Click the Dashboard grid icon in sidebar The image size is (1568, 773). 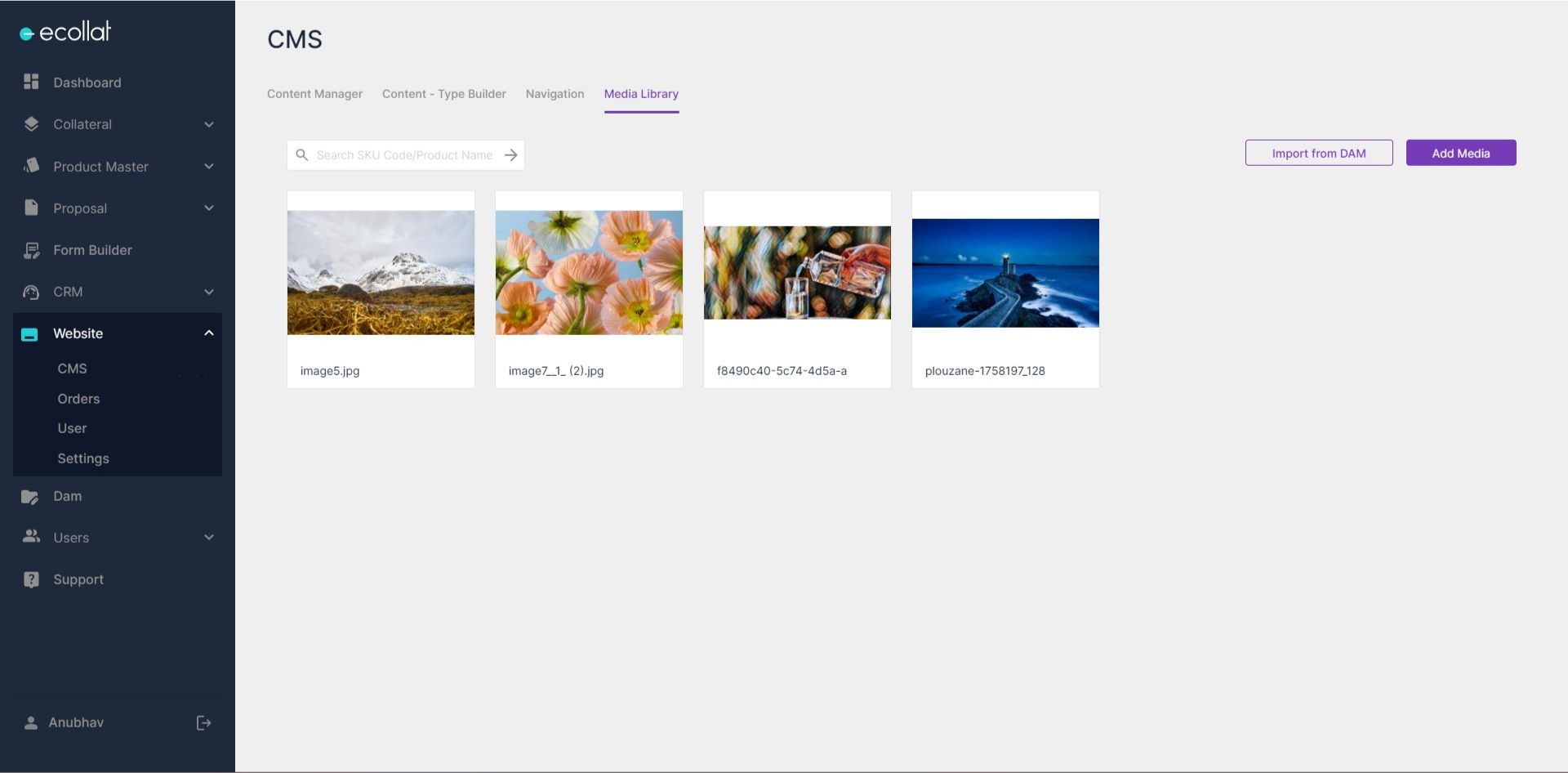tap(31, 82)
